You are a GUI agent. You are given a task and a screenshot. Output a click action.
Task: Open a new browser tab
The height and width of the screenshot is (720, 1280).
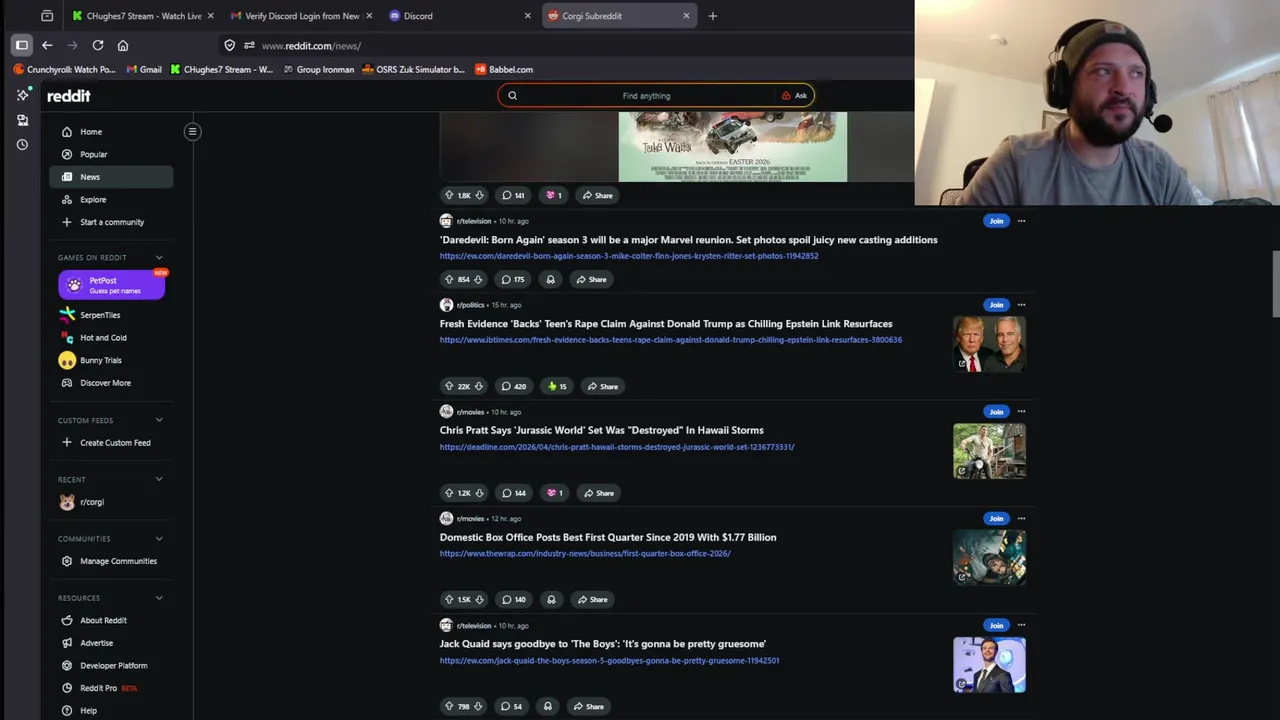(x=712, y=16)
